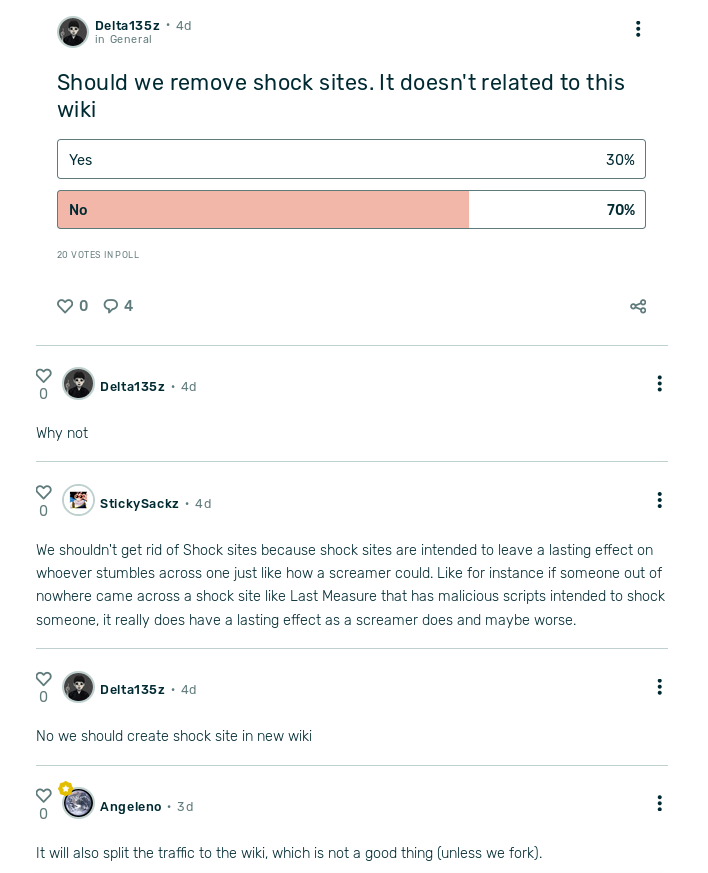The height and width of the screenshot is (873, 708).
Task: Open the poll post's three-dot options menu
Action: point(638,29)
